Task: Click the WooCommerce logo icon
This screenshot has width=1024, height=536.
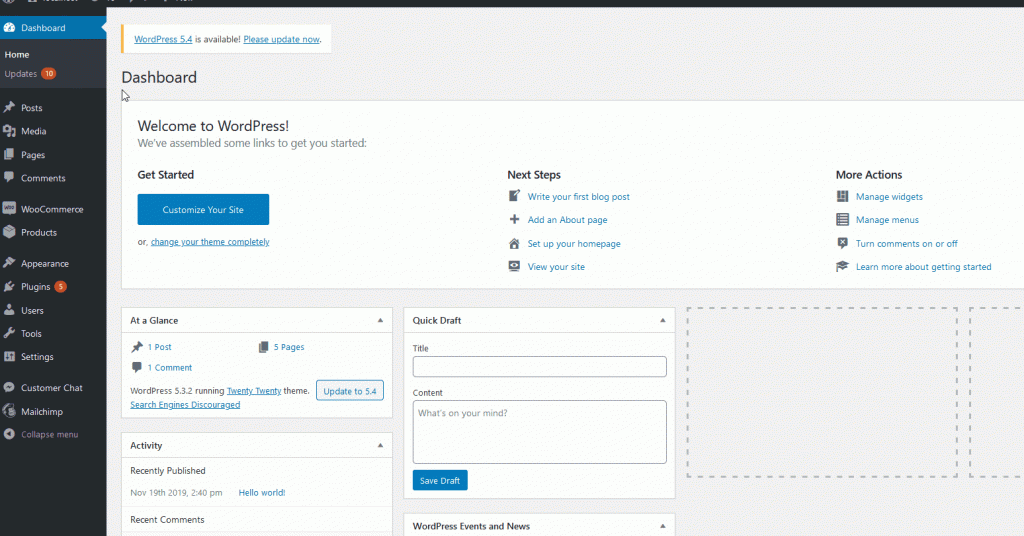Action: 9,209
